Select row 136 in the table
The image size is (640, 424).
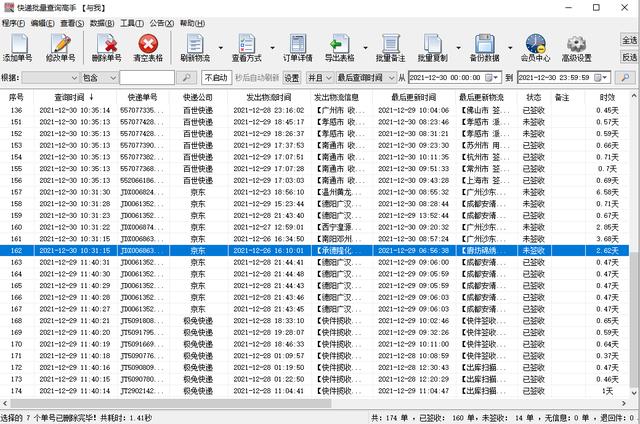click(314, 110)
